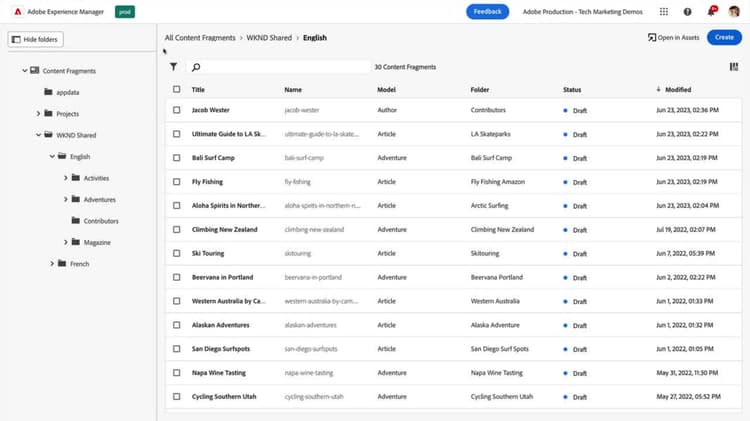Check the Ultimate Guide to LA row checkbox
The height and width of the screenshot is (421, 750).
(176, 134)
